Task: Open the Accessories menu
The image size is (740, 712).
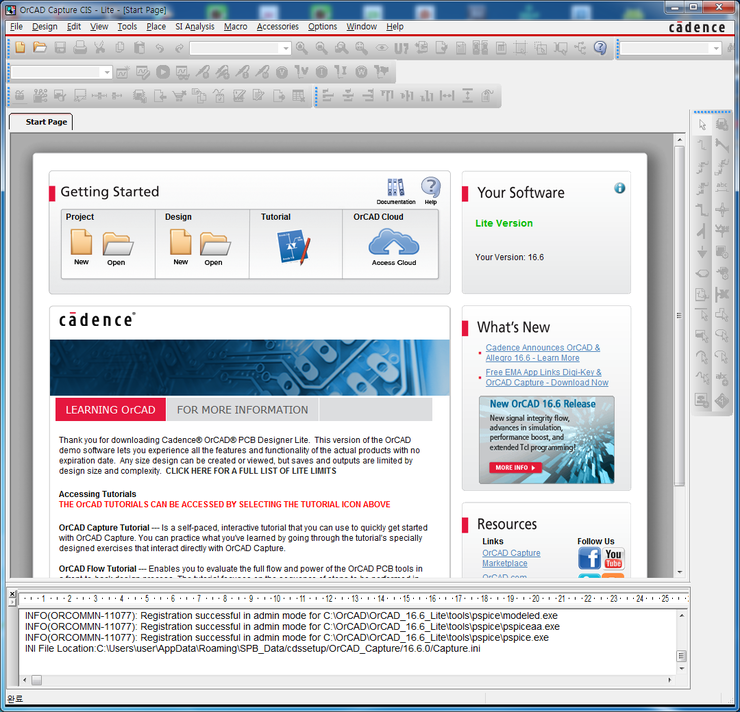Action: [x=278, y=26]
